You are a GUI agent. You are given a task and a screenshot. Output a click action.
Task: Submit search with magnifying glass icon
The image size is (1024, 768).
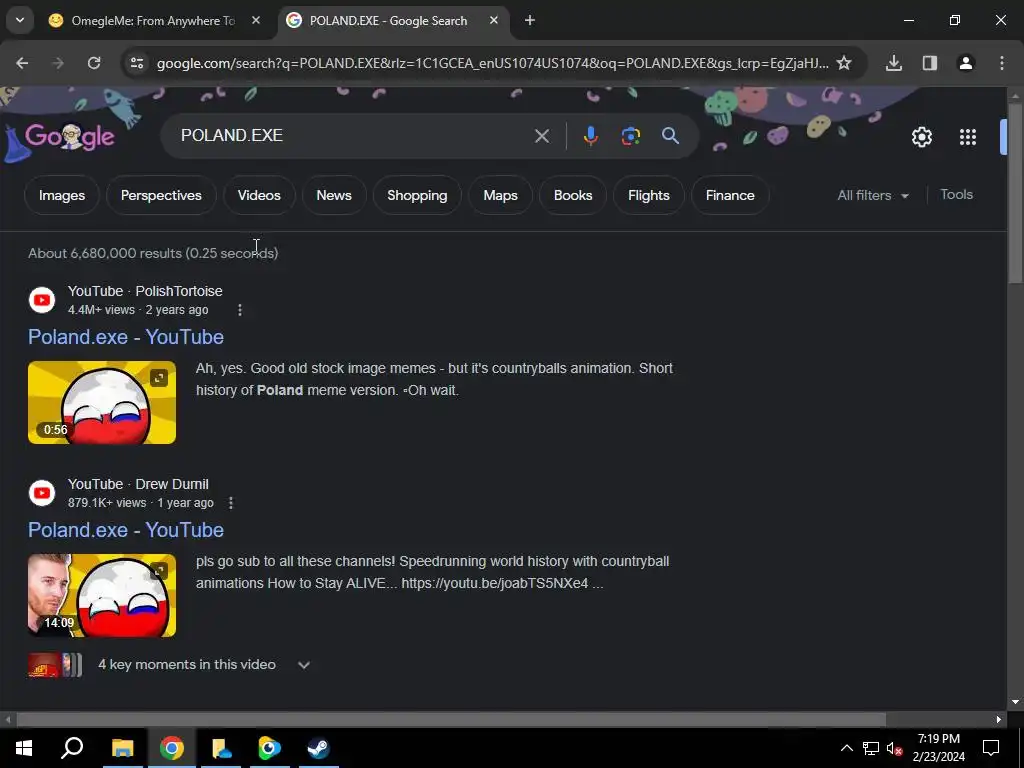point(670,136)
